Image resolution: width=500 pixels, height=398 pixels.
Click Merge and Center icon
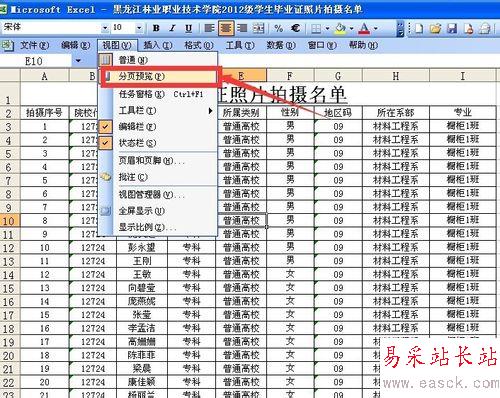tap(259, 28)
